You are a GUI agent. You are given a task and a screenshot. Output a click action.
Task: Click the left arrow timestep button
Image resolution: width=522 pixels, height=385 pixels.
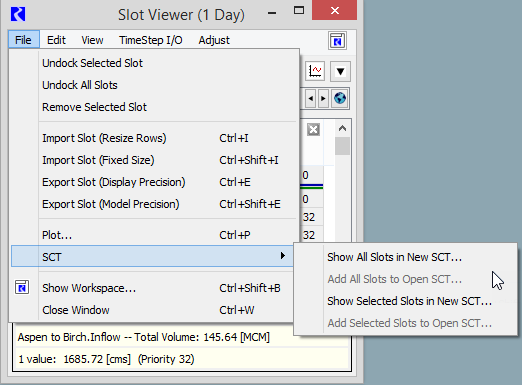coord(311,98)
